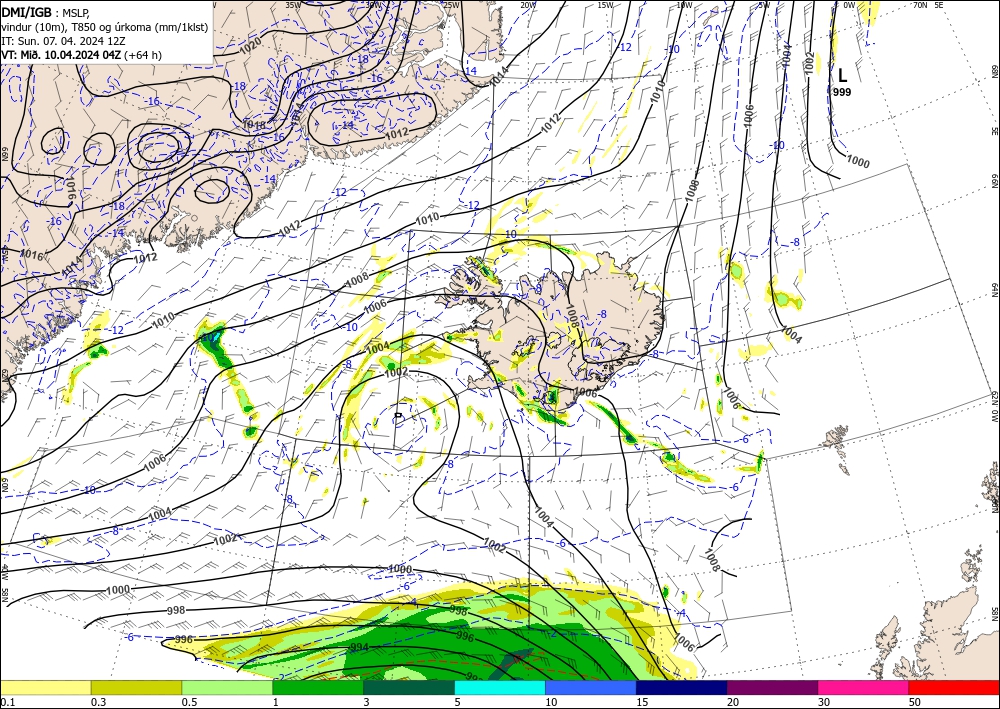Click the blue 10–15 legend swatch
Screen dimensions: 1000x709
coord(591,687)
